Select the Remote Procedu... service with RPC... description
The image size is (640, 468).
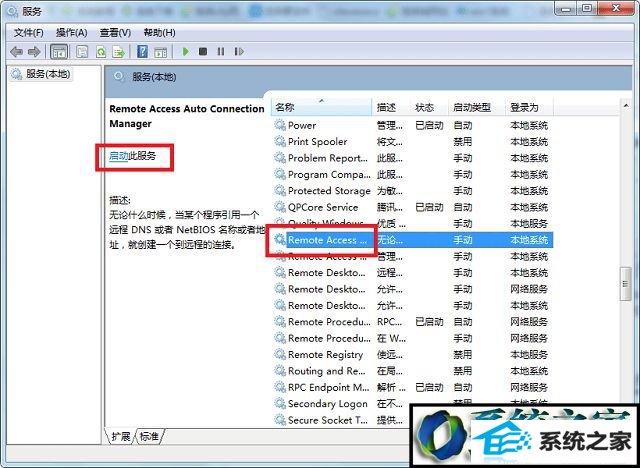pyautogui.click(x=412, y=322)
